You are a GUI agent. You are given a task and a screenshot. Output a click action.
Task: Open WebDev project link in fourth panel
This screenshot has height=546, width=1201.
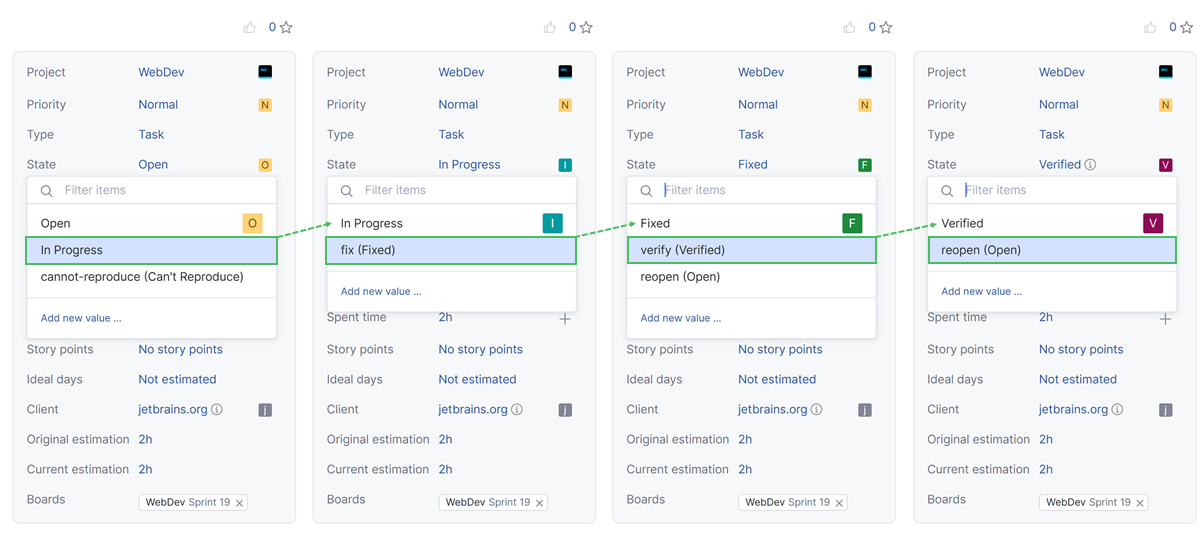click(x=1061, y=73)
